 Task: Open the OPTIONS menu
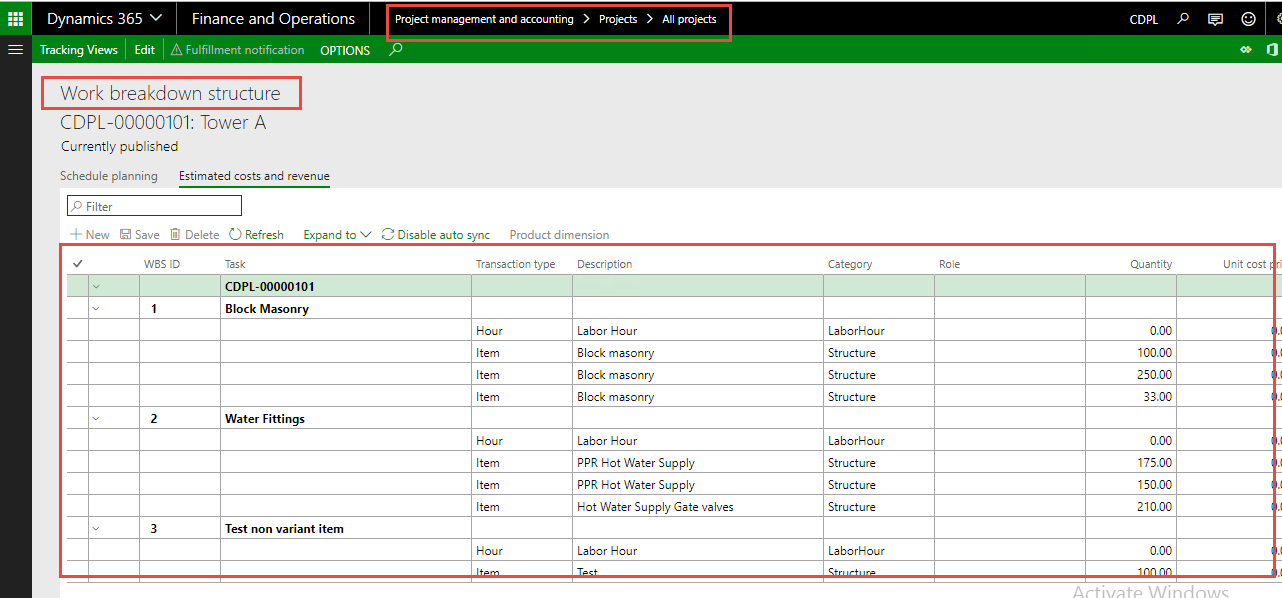click(x=344, y=49)
